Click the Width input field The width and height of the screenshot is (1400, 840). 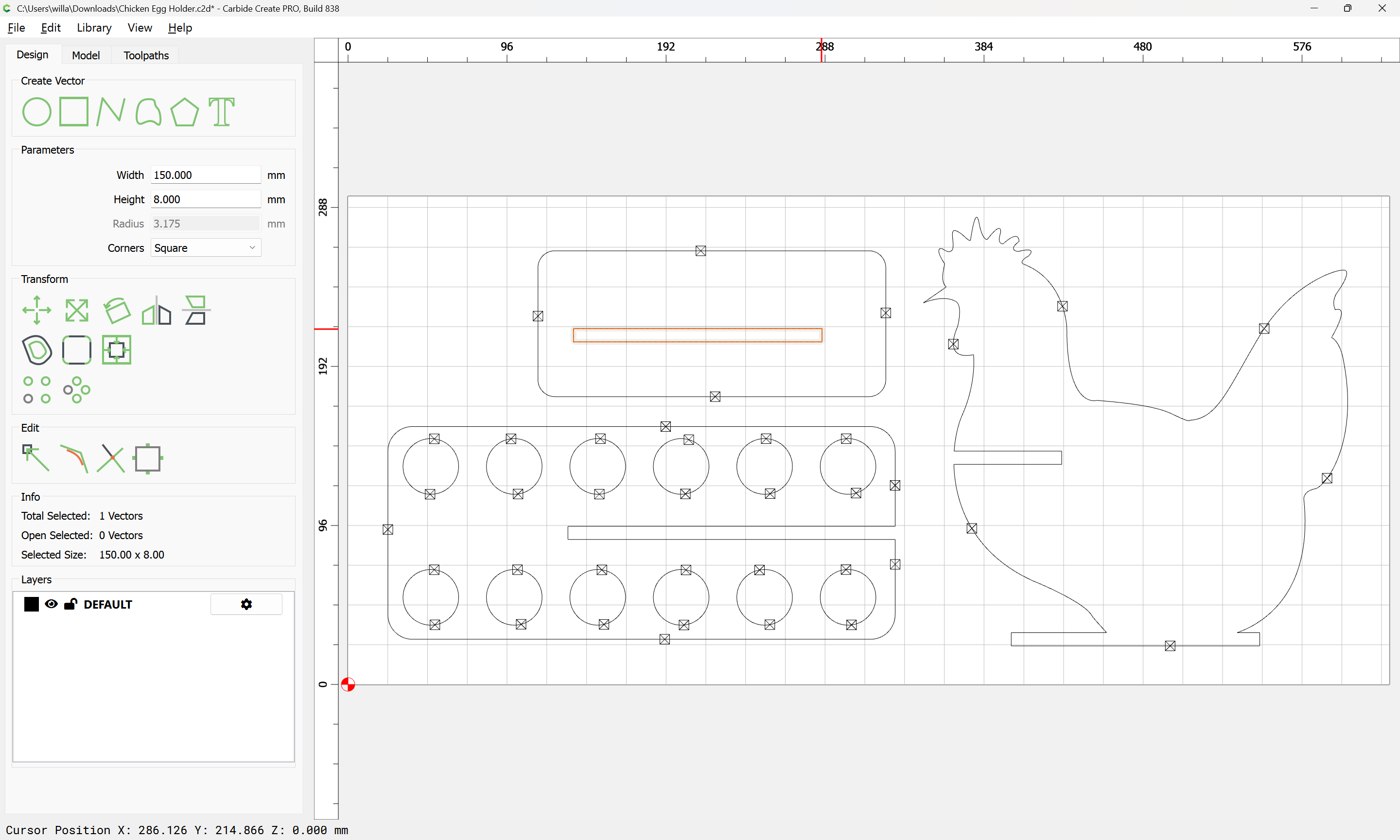[206, 175]
